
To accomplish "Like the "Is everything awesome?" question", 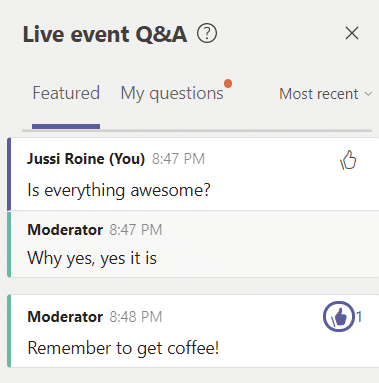I will pos(348,160).
